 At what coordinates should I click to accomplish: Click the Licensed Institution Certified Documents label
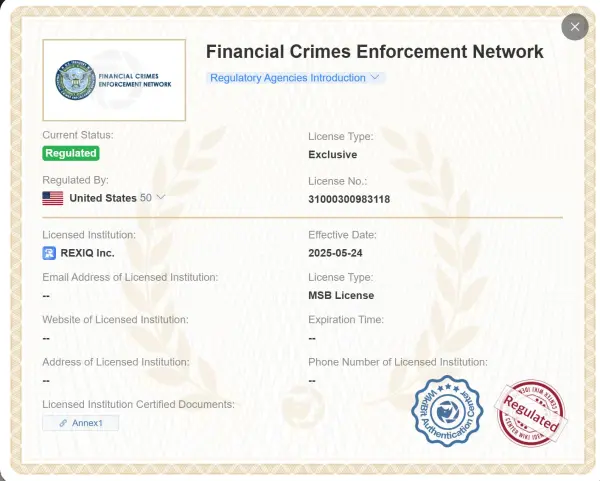pos(139,404)
